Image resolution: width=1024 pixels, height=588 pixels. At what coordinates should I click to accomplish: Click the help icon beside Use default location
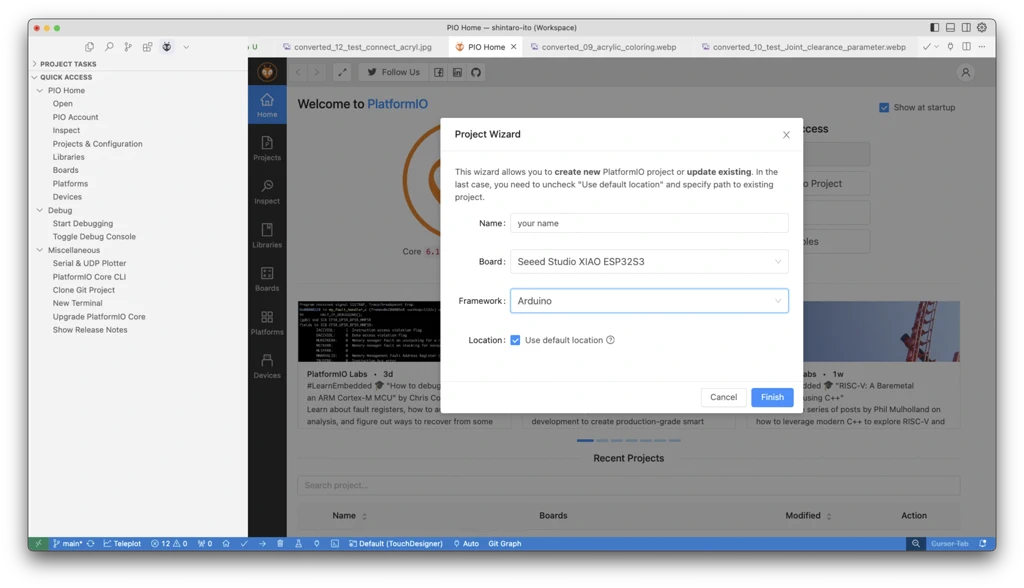pos(610,340)
